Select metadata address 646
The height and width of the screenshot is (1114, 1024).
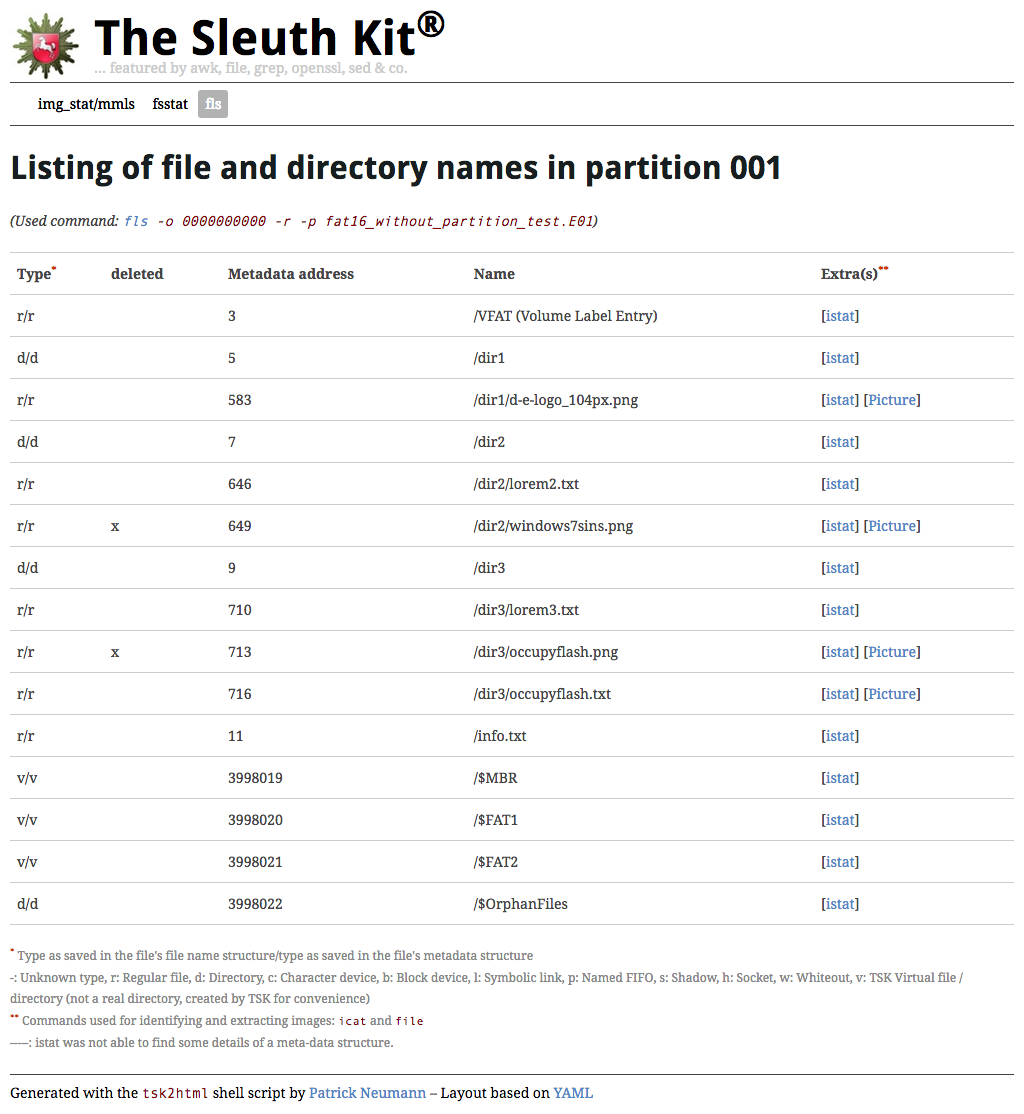(x=239, y=484)
